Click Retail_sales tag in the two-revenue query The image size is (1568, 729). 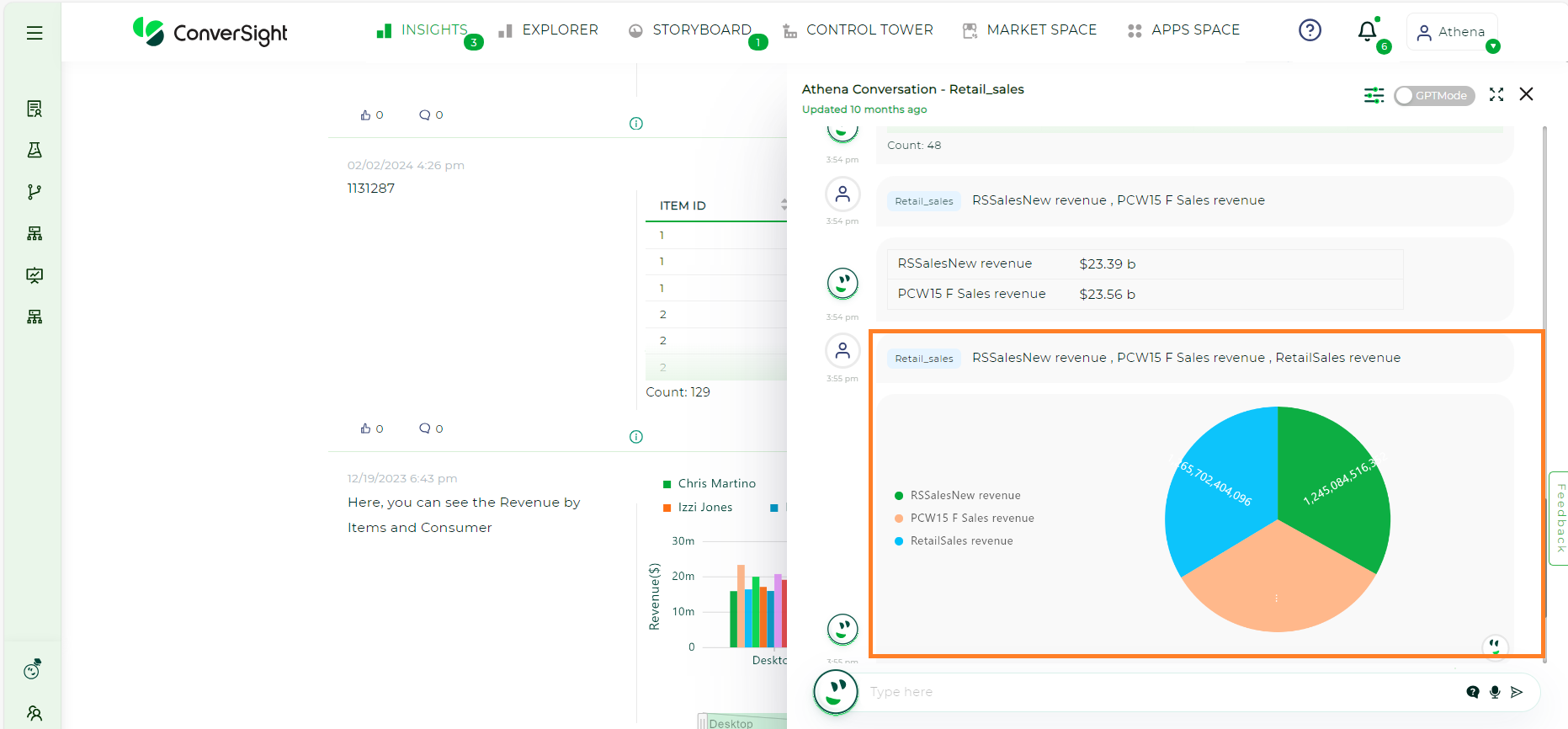click(x=924, y=201)
